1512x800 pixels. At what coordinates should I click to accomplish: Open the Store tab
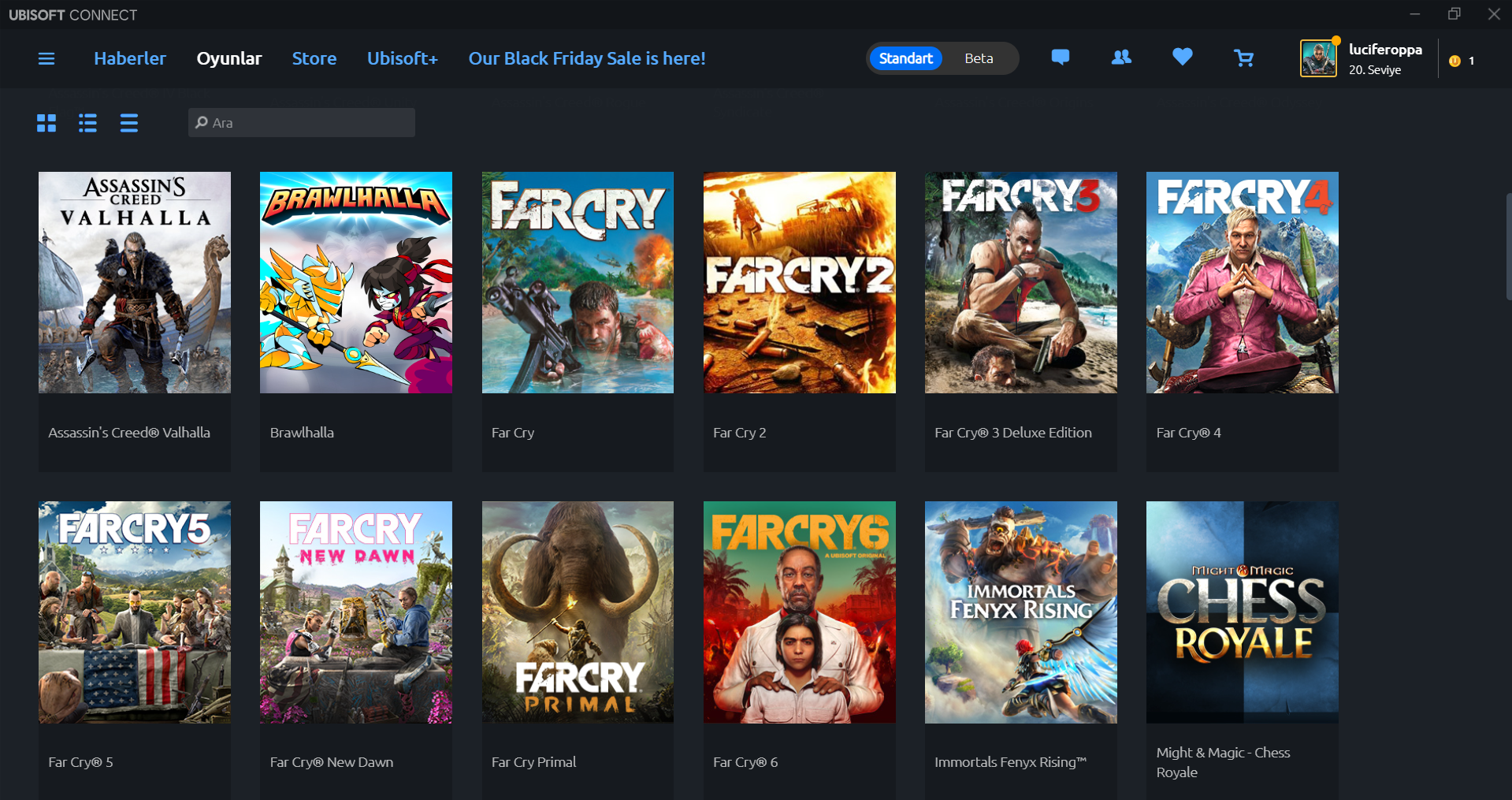click(314, 58)
